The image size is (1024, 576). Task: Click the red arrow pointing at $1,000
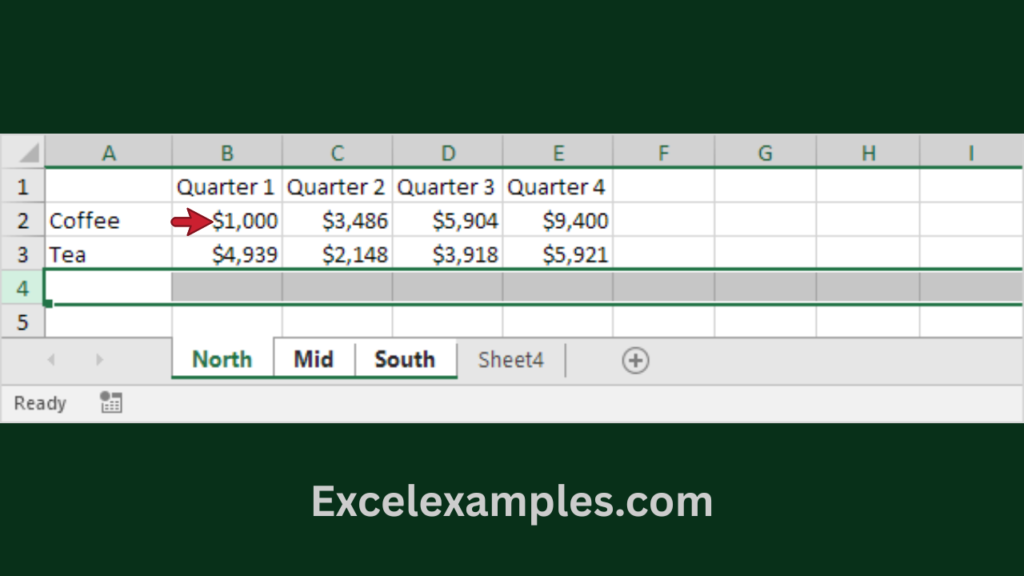191,222
